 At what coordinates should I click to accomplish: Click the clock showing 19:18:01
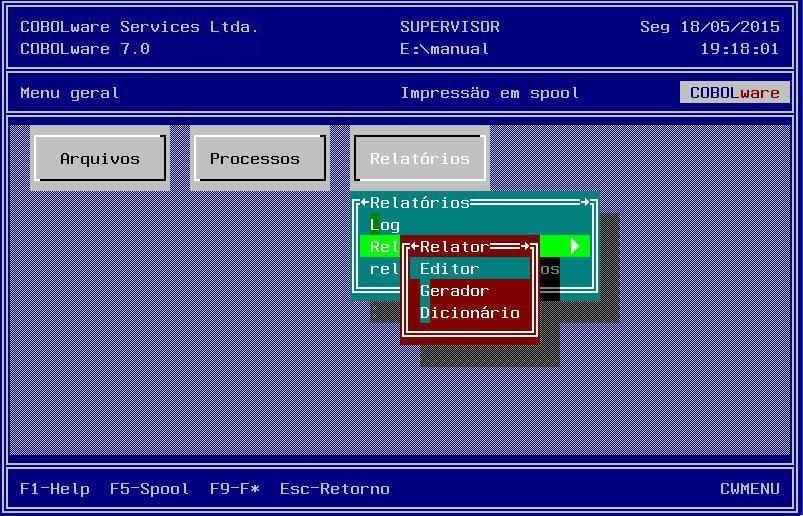click(740, 49)
